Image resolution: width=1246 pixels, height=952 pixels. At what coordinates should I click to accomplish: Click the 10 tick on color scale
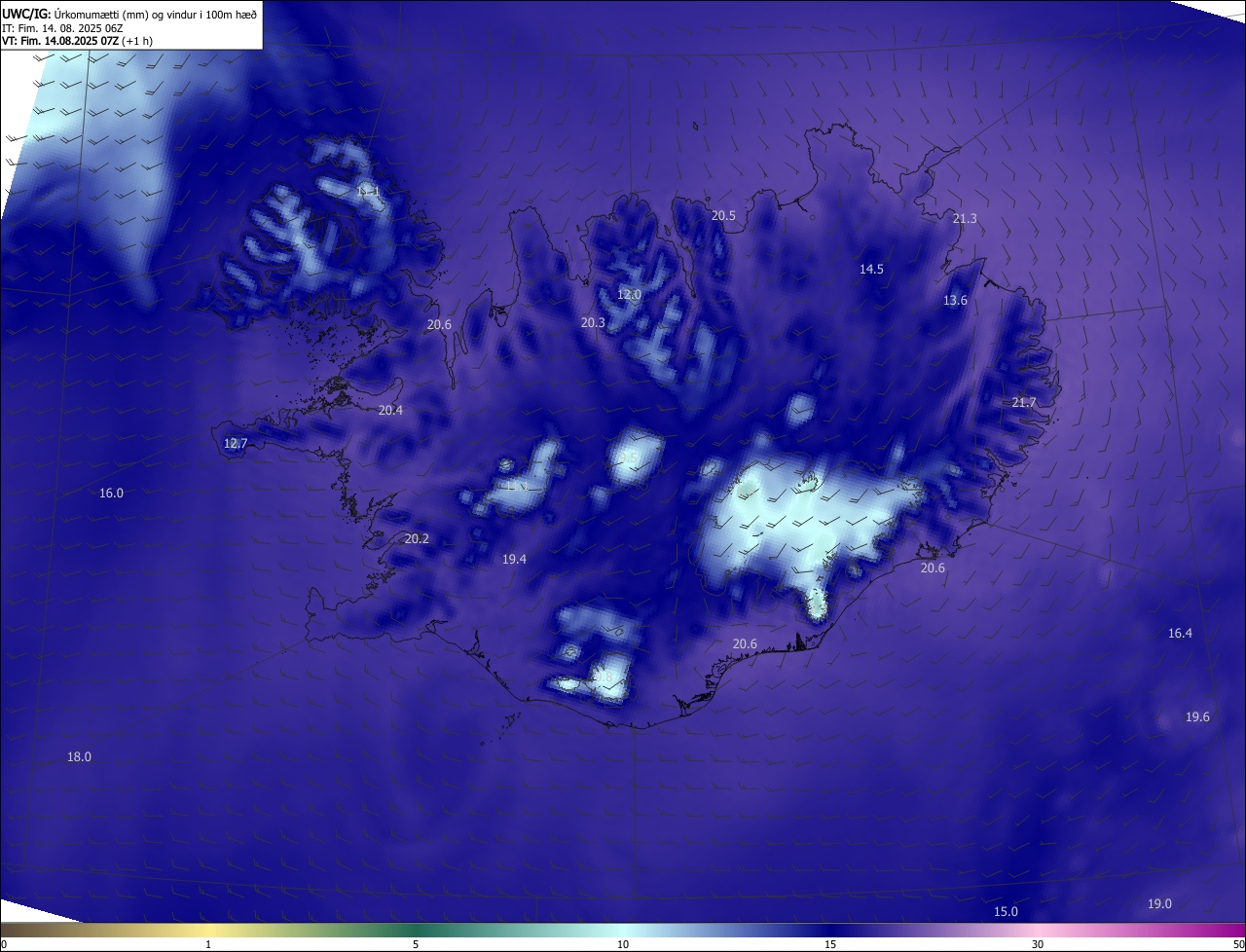[x=623, y=944]
